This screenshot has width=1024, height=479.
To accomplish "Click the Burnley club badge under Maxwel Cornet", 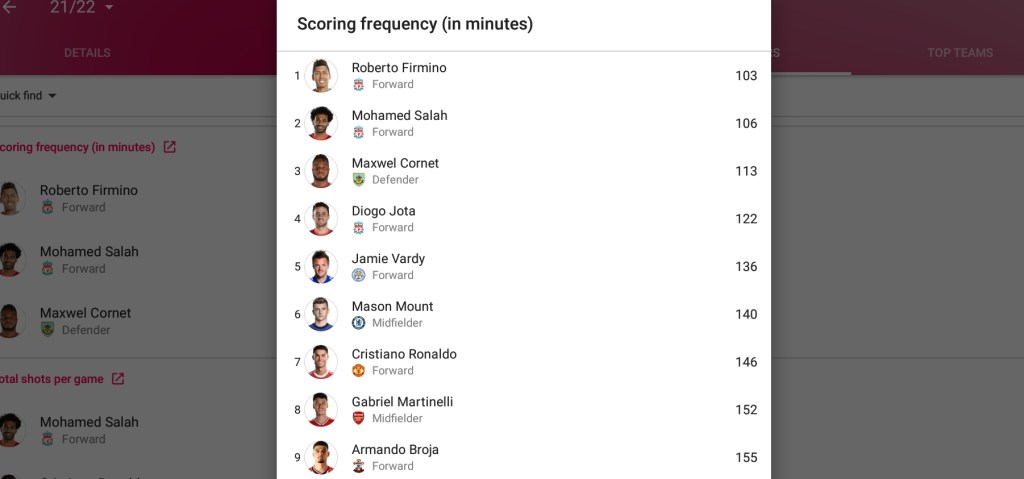I will [359, 180].
